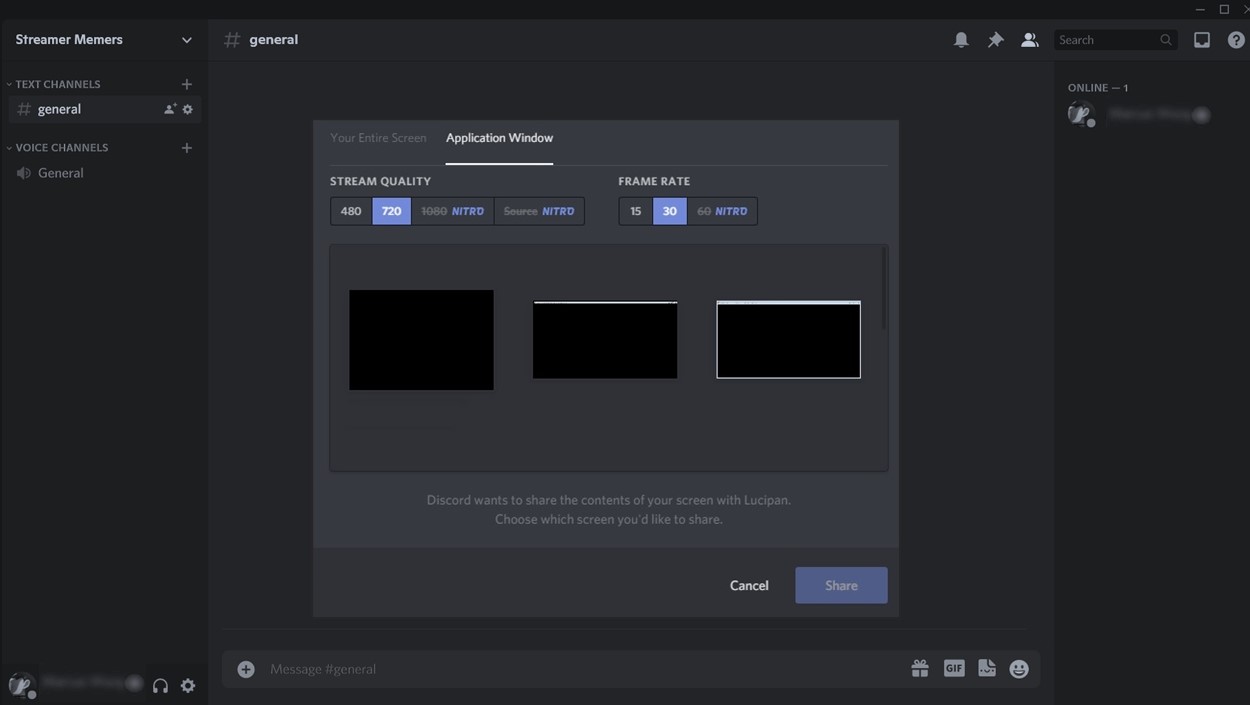Open user settings gear icon
This screenshot has height=705, width=1250.
point(188,686)
